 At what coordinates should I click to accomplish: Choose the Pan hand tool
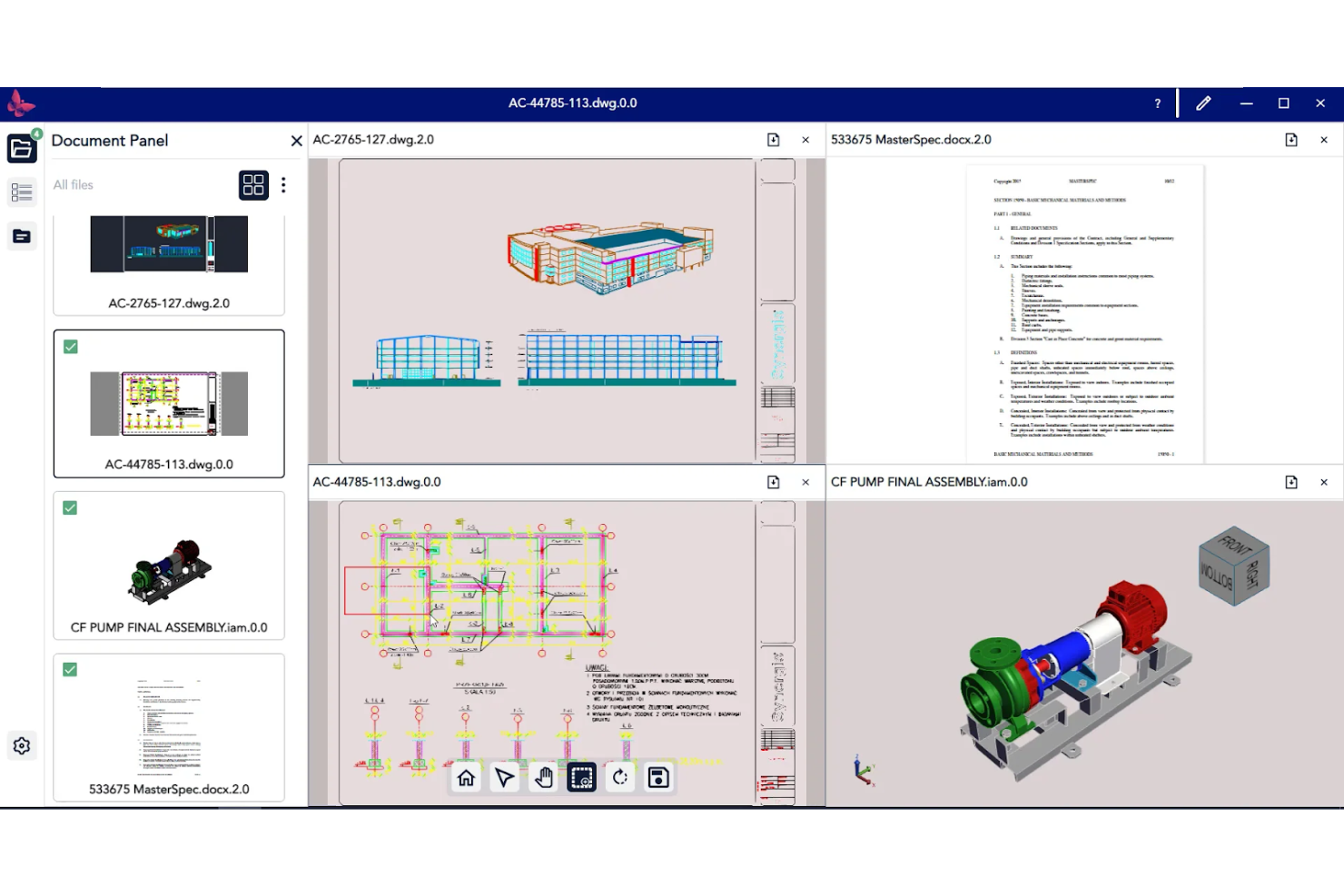tap(543, 777)
